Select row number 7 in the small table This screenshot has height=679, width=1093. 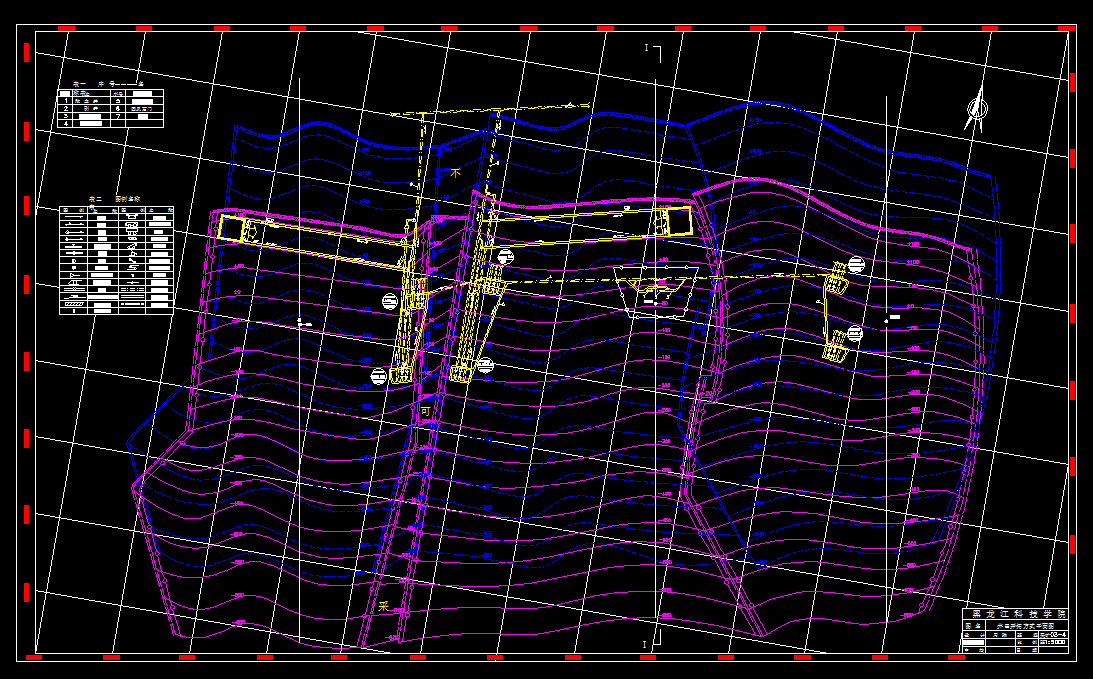click(118, 116)
